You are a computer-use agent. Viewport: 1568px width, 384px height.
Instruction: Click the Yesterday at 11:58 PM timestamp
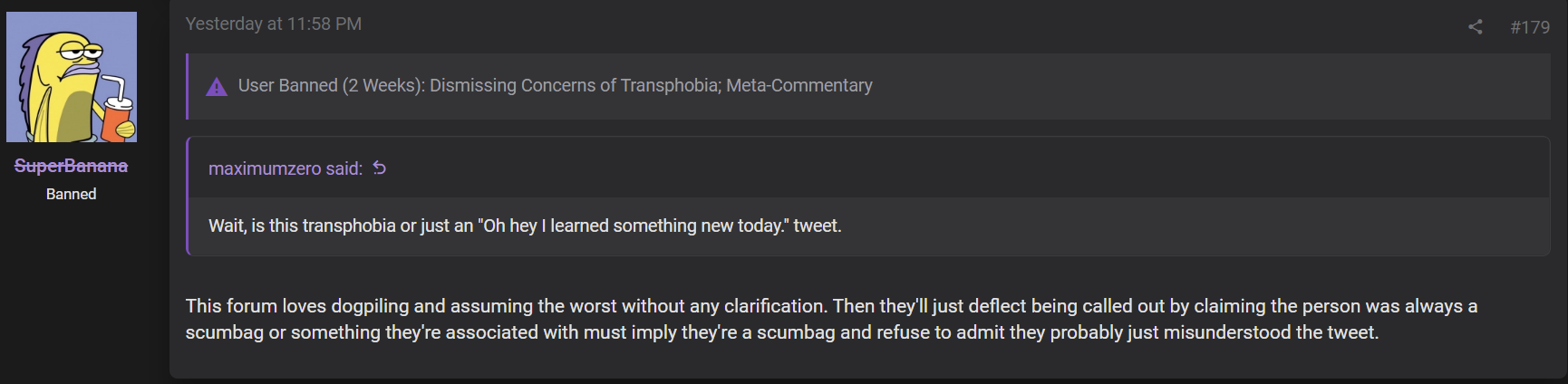pos(274,24)
